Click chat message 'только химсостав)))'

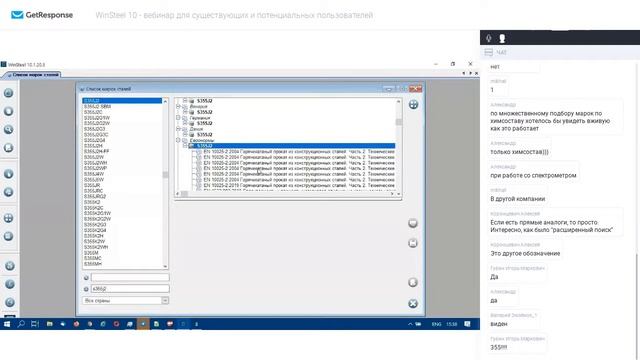pyautogui.click(x=519, y=152)
